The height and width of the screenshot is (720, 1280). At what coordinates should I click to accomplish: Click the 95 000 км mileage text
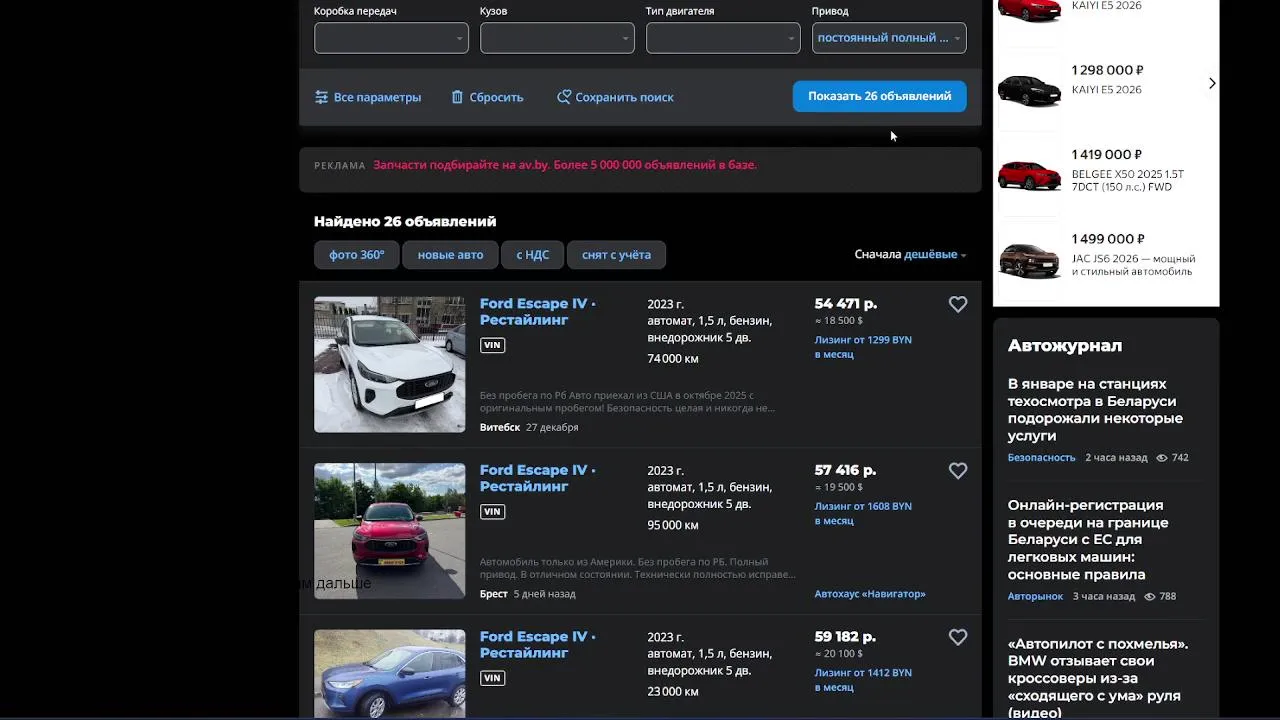coord(673,525)
